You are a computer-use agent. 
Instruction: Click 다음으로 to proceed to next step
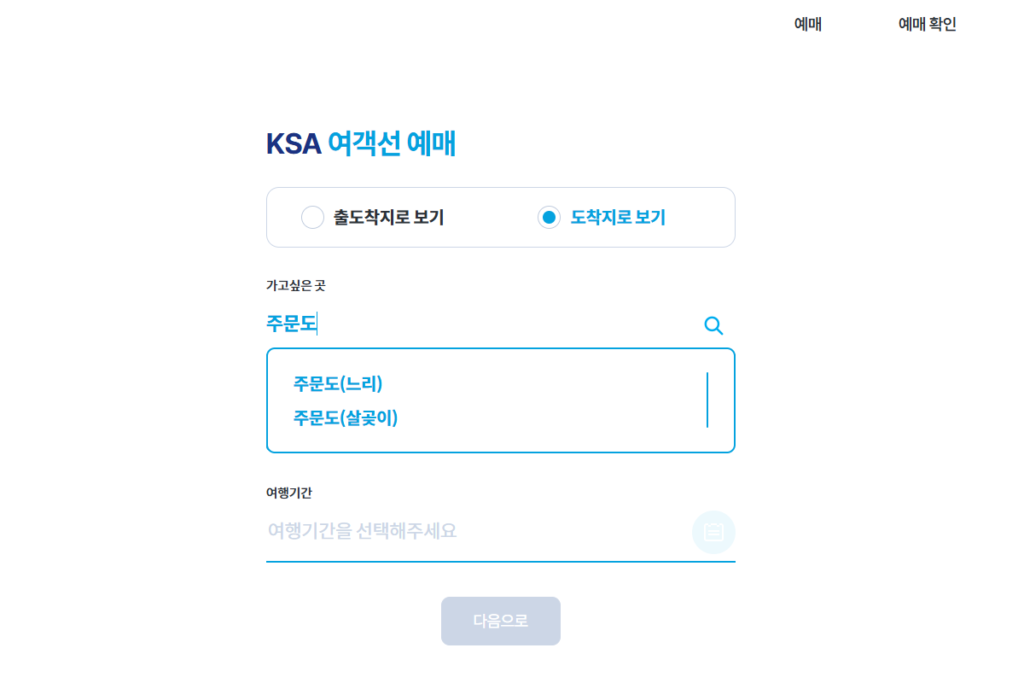point(500,620)
